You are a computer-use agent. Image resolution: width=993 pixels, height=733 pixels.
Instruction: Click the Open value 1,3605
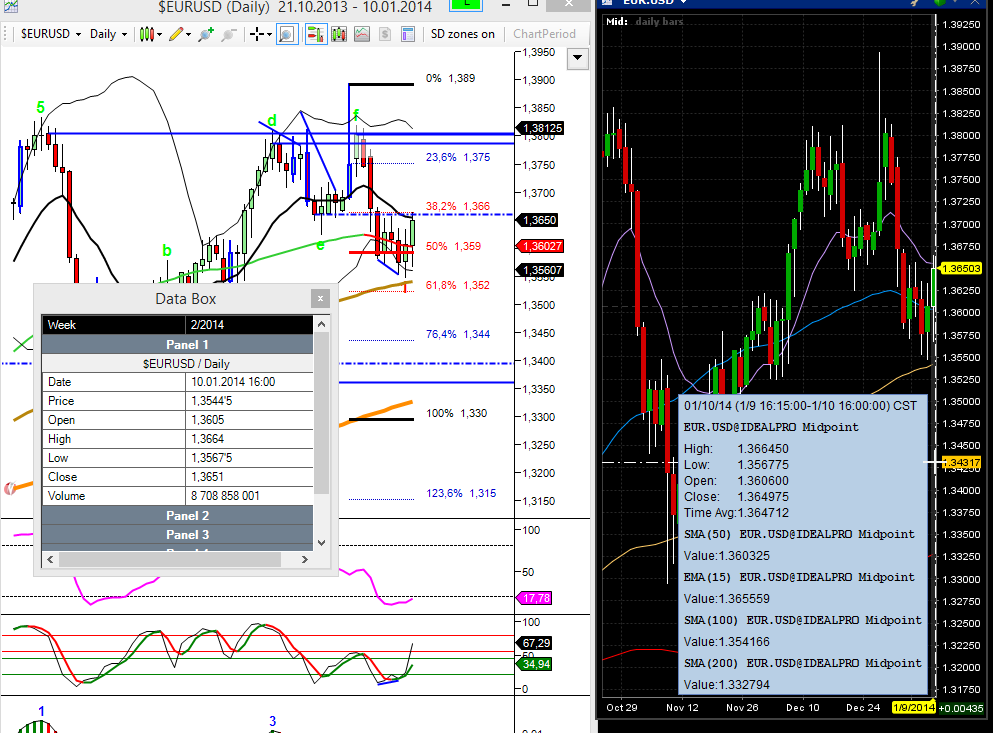click(208, 420)
